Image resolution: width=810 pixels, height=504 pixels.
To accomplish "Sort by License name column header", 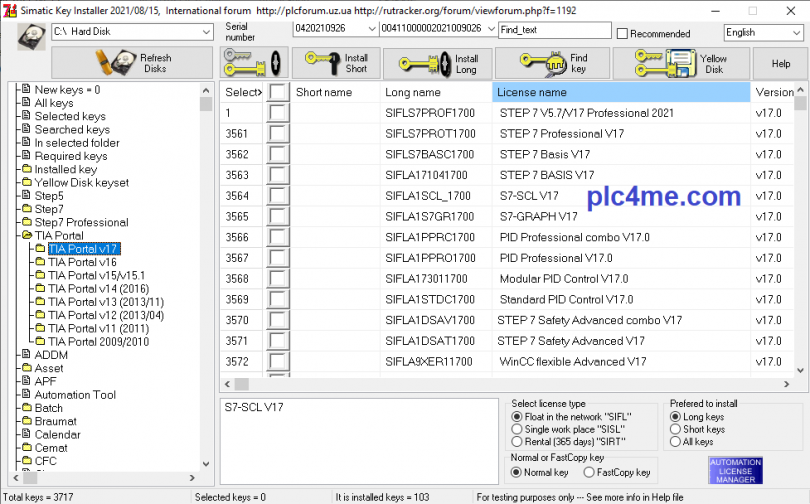I will (620, 92).
